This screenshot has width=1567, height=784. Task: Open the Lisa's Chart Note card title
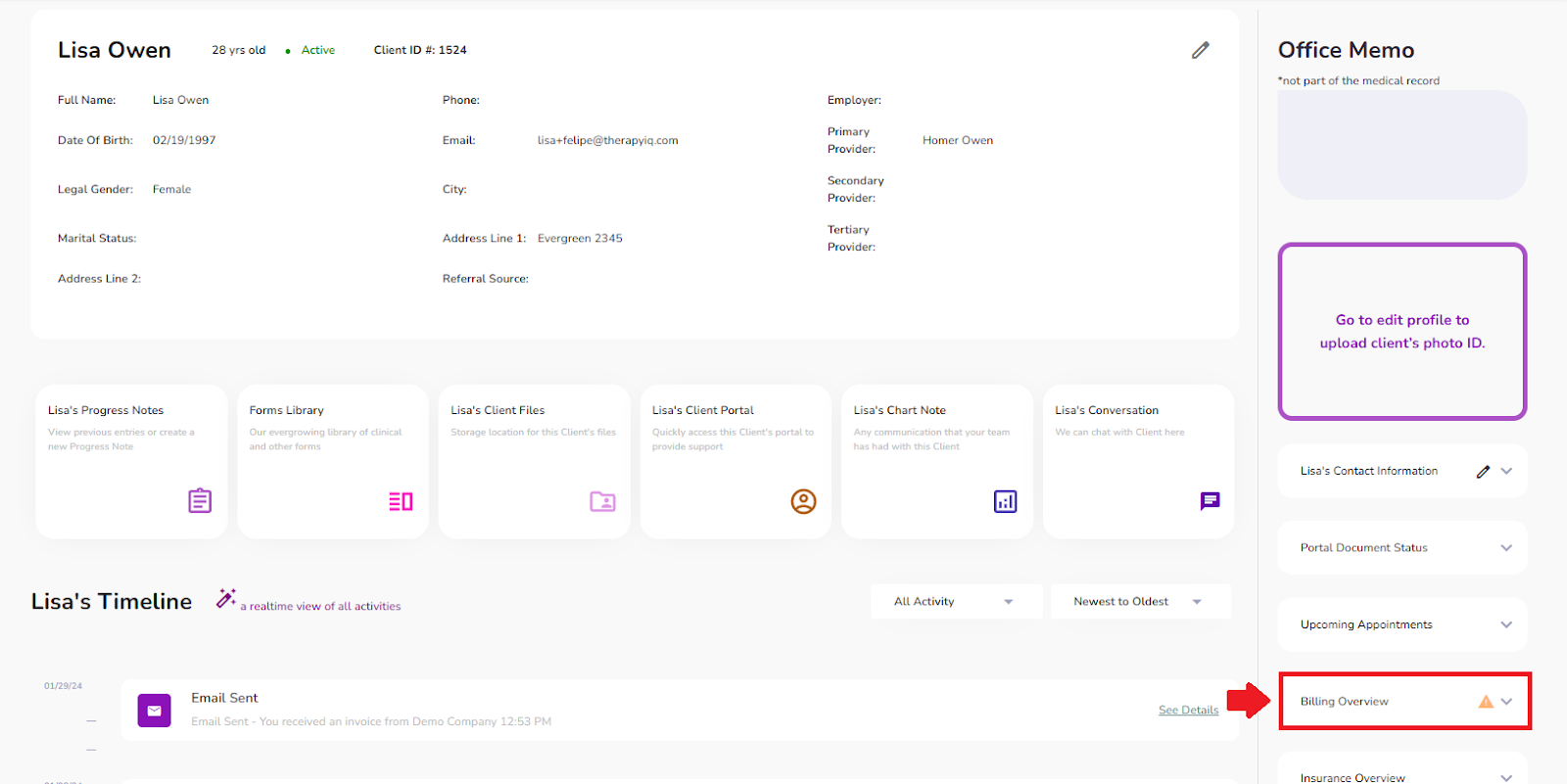tap(899, 411)
